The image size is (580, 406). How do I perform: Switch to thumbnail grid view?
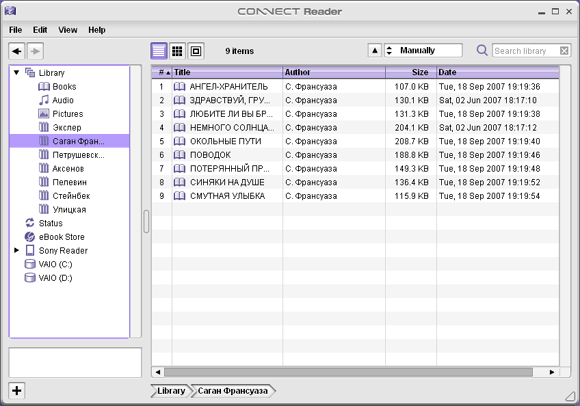click(x=177, y=51)
